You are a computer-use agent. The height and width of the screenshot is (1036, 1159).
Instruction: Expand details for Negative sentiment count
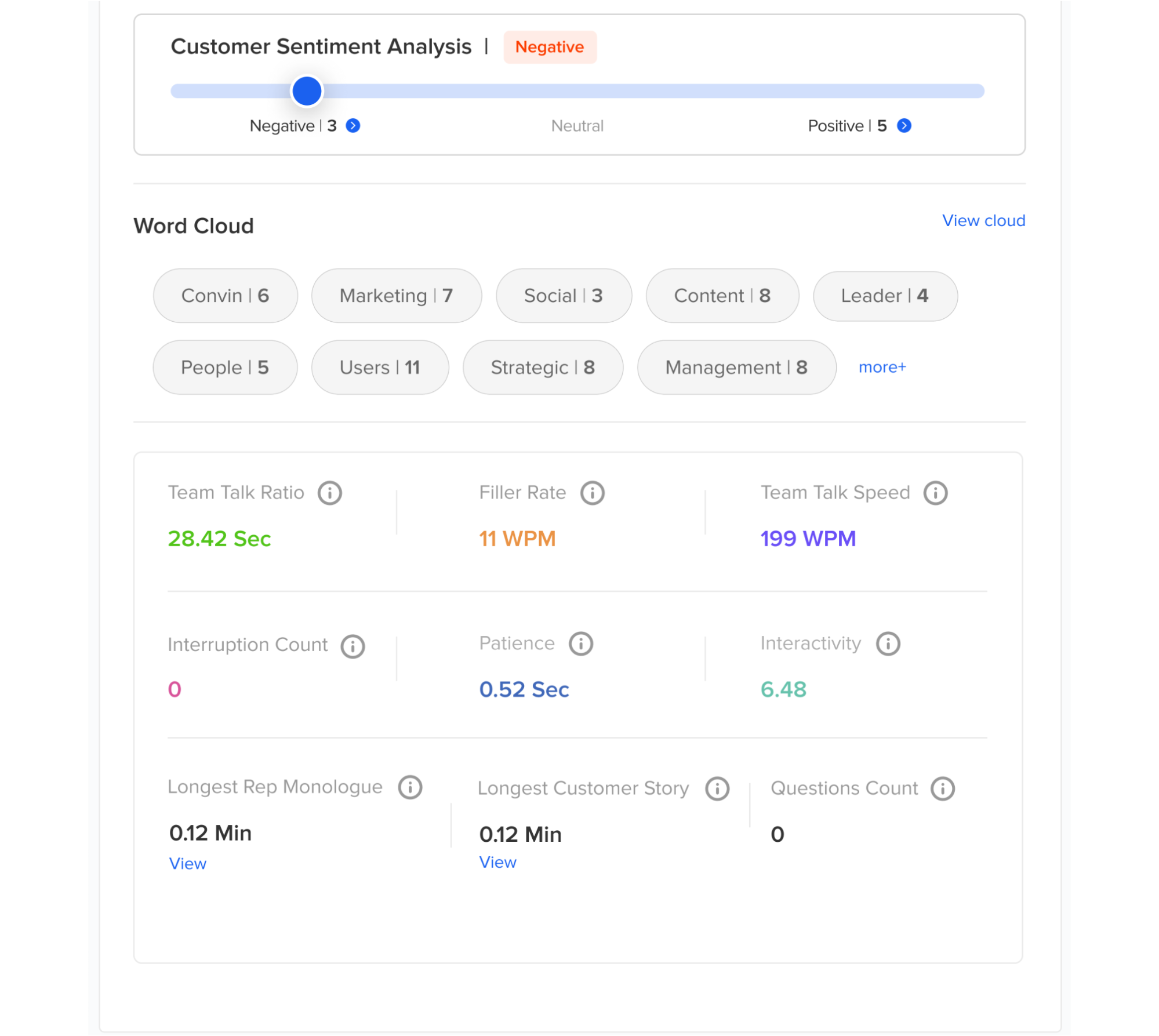pyautogui.click(x=354, y=125)
